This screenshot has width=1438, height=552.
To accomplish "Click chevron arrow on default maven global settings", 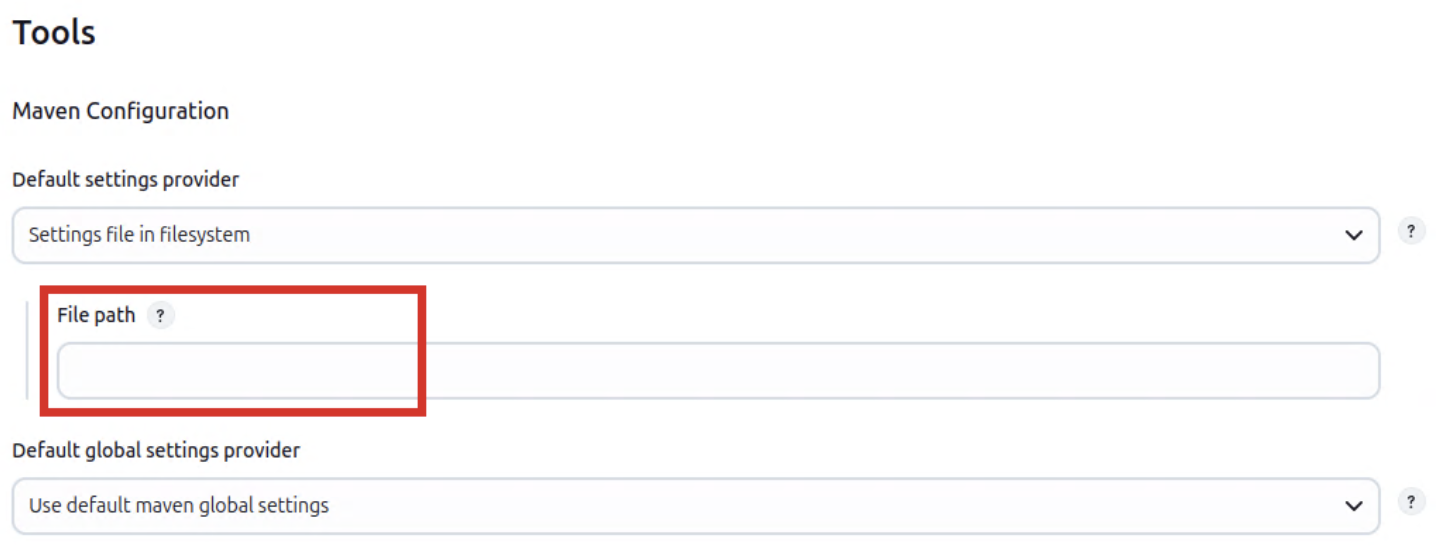I will 1354,506.
